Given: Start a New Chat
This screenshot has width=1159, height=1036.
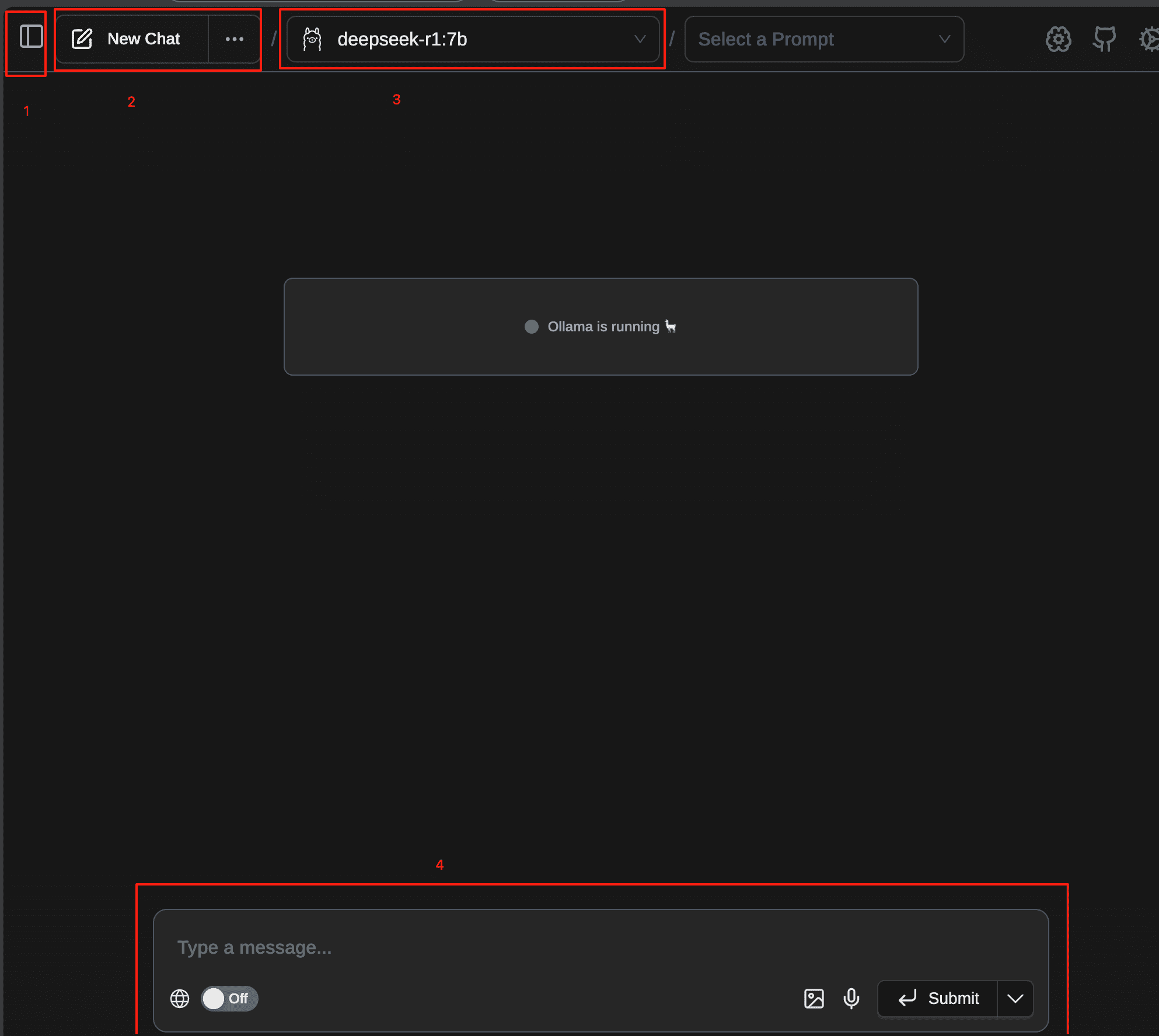Looking at the screenshot, I should coord(132,39).
